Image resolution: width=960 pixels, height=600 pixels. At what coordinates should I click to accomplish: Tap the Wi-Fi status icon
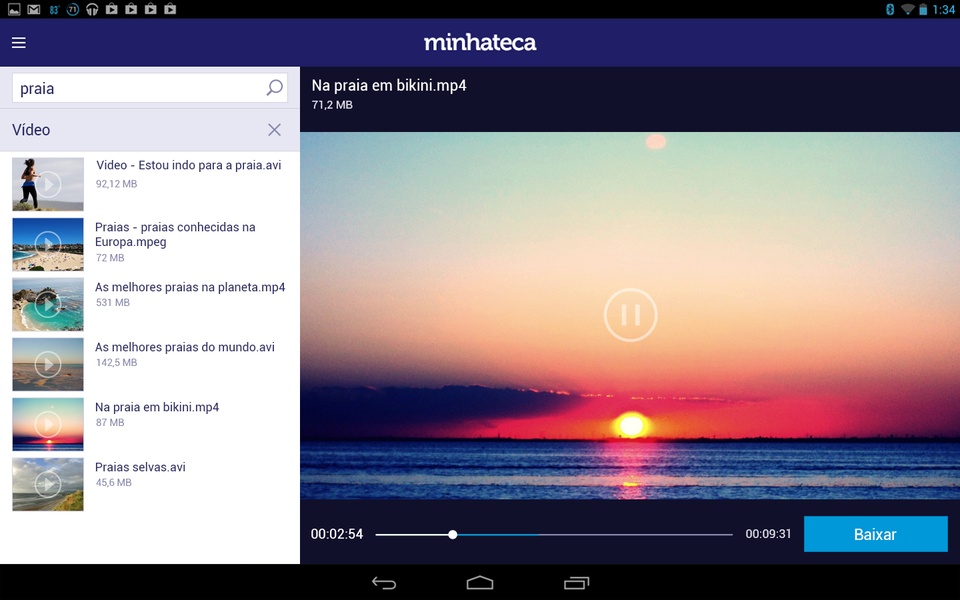tap(908, 9)
